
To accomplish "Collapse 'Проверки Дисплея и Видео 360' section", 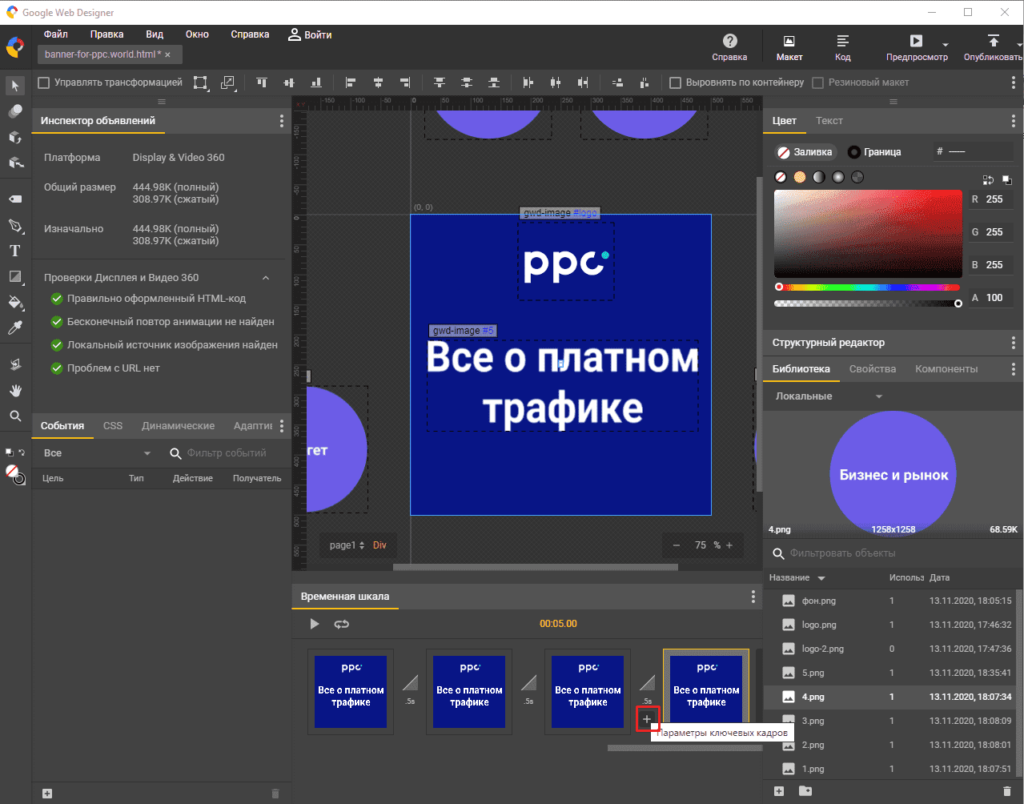I will coord(266,278).
